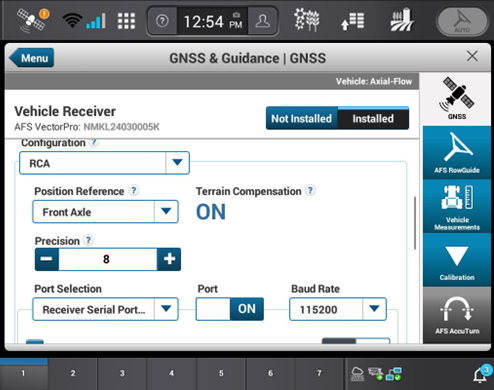Screen dimensions: 494x390
Task: Open Vehicle Measurements tab
Action: [457, 206]
